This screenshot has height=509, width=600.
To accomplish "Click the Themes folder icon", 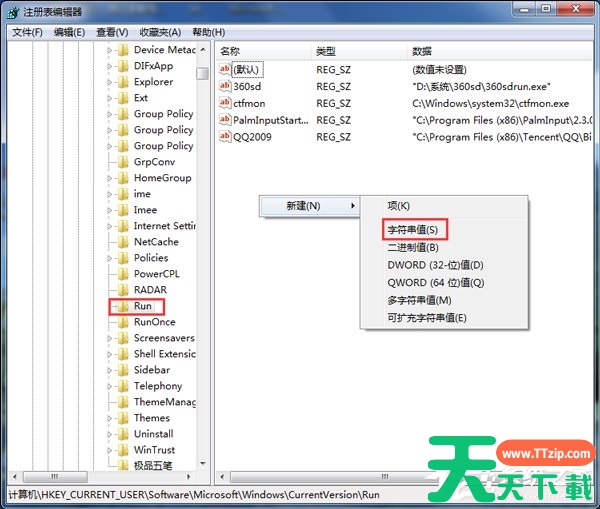I will (123, 418).
